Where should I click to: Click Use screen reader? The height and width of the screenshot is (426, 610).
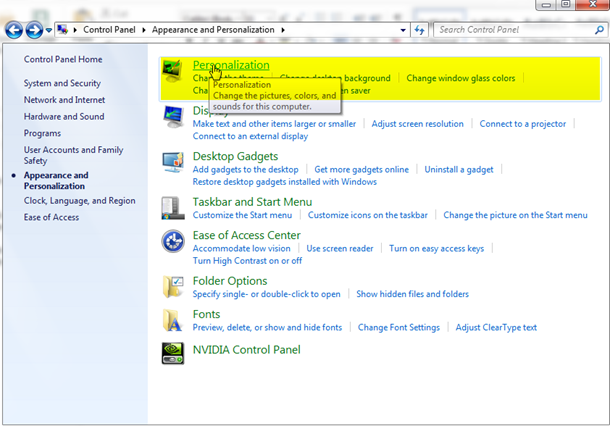[340, 248]
